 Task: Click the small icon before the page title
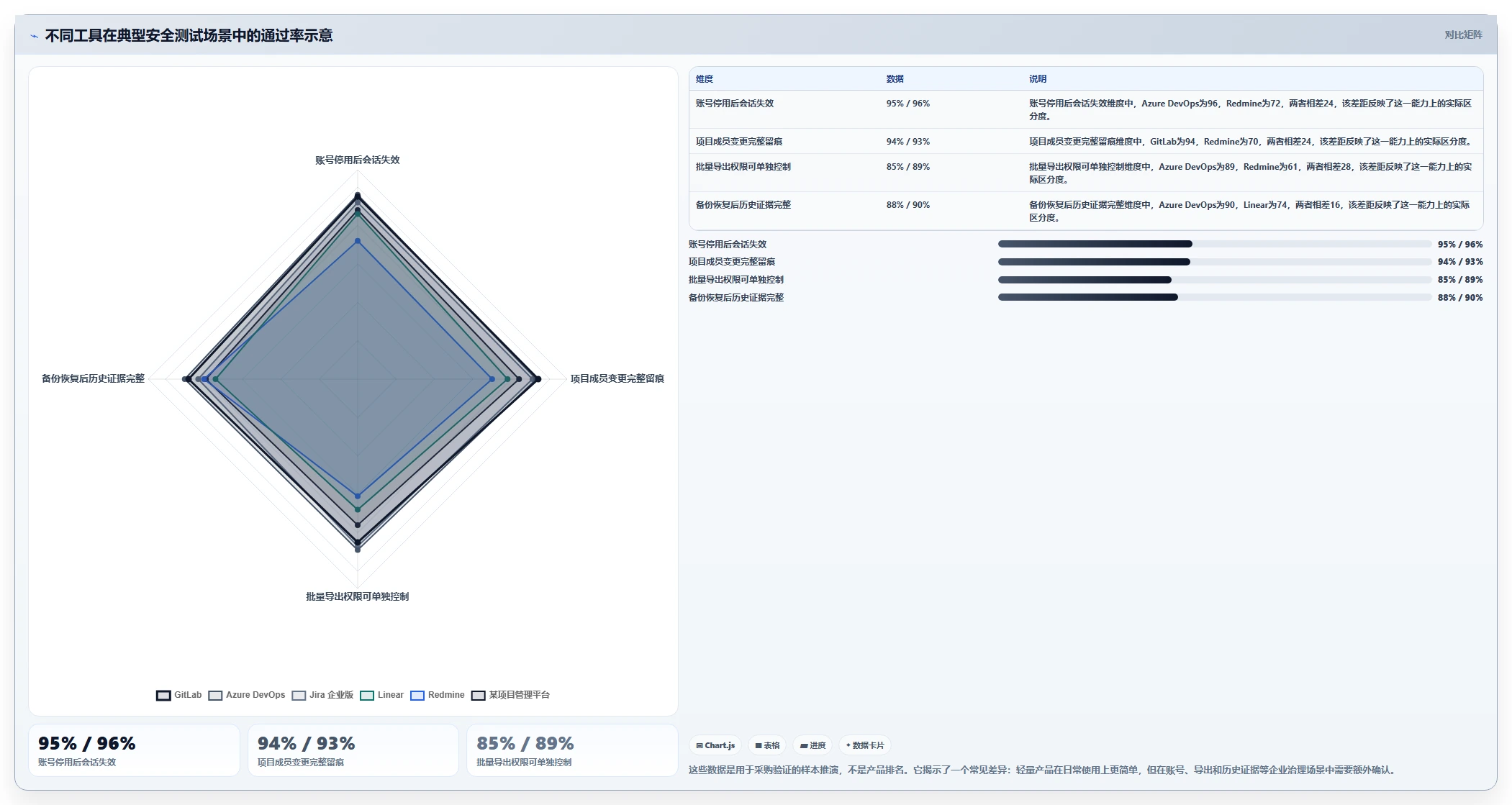[x=34, y=36]
